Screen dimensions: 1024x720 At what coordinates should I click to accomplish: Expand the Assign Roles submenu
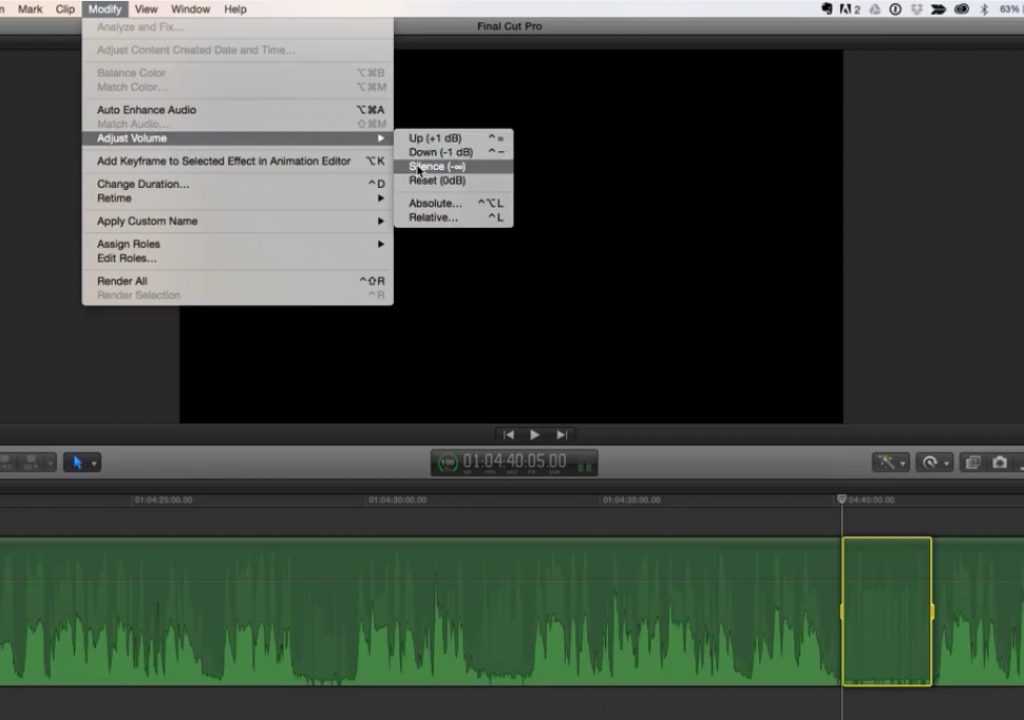tap(238, 244)
